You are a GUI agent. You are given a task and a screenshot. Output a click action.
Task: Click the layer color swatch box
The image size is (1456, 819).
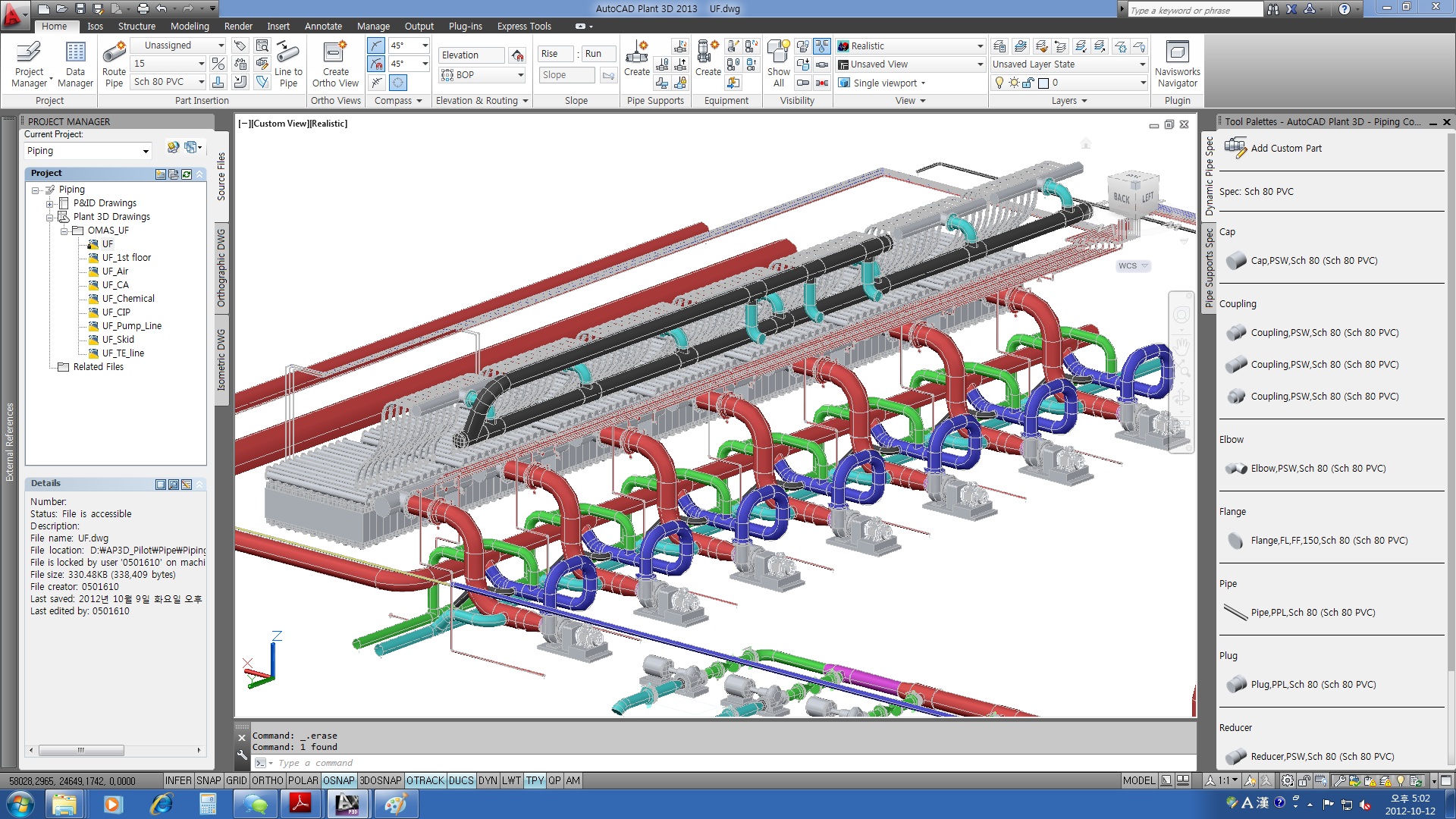click(1043, 83)
